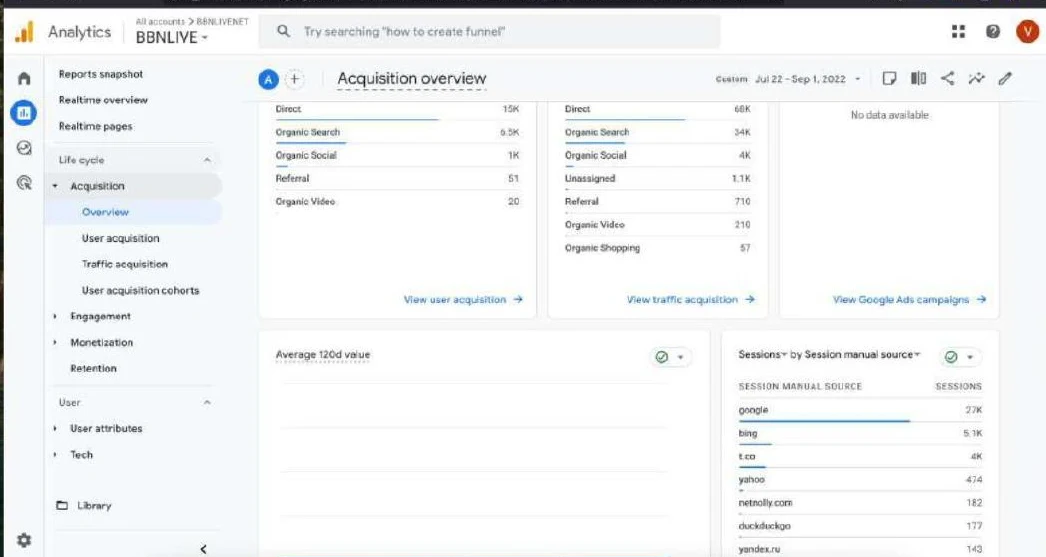Click the Unassigned traffic row
This screenshot has width=1046, height=557.
click(x=657, y=179)
